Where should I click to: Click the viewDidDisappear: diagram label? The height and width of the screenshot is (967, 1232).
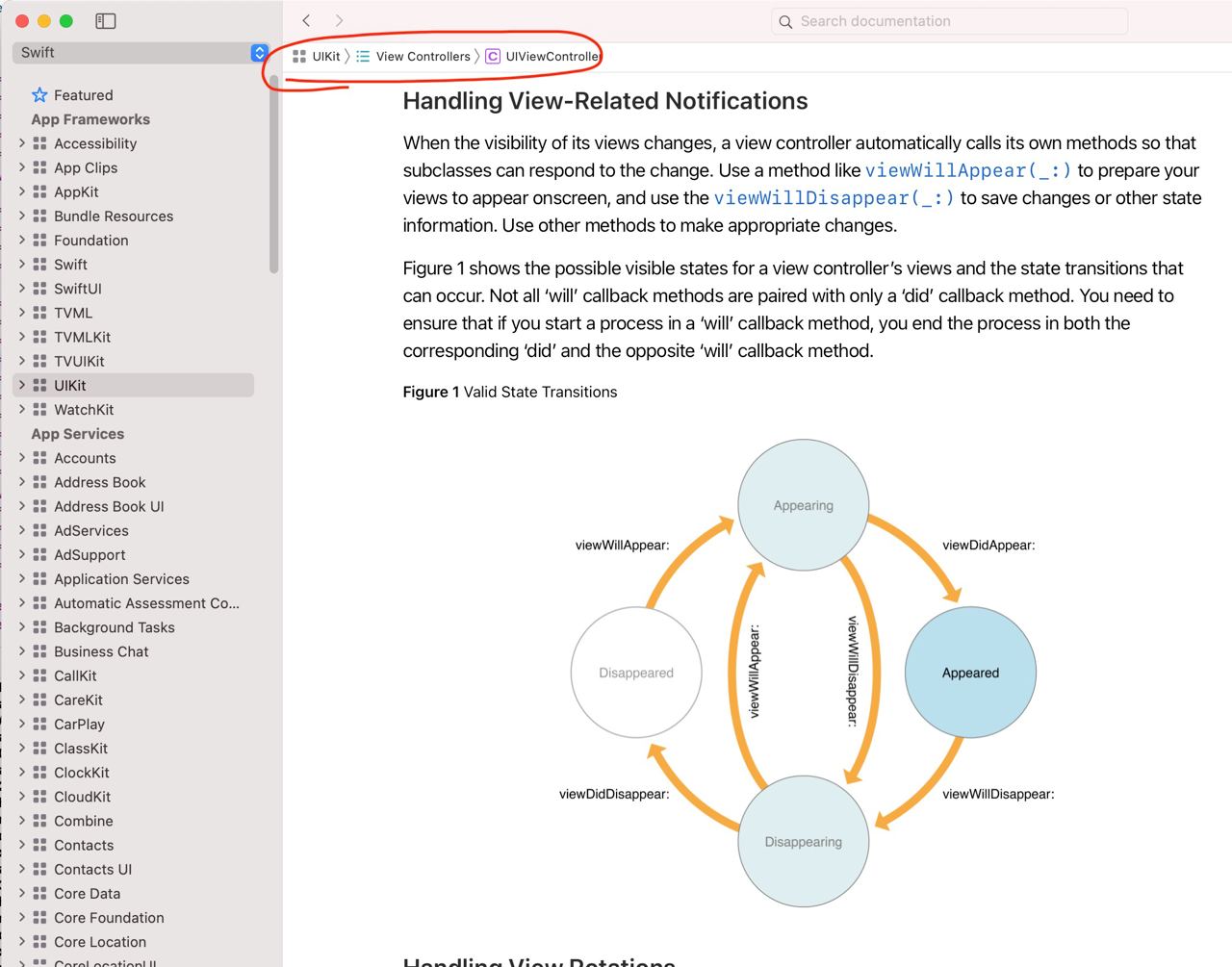tap(614, 794)
